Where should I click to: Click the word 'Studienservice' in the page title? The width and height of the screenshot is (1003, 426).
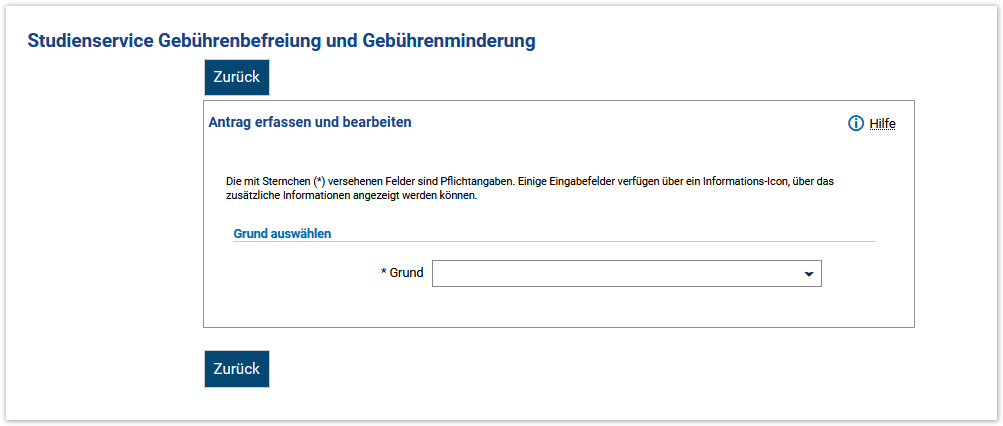(x=90, y=41)
